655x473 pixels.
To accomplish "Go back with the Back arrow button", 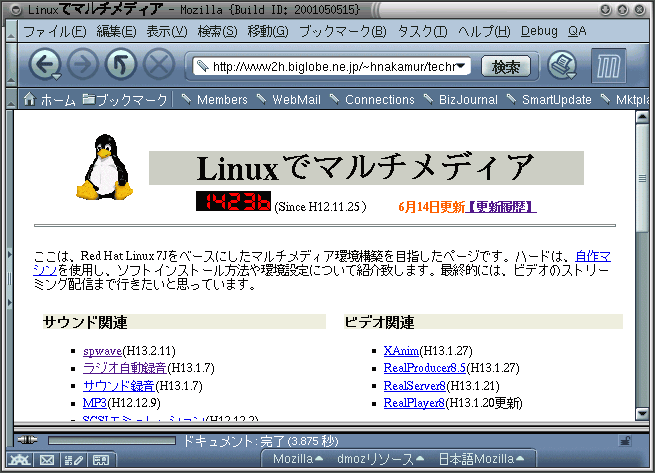I will tap(44, 65).
